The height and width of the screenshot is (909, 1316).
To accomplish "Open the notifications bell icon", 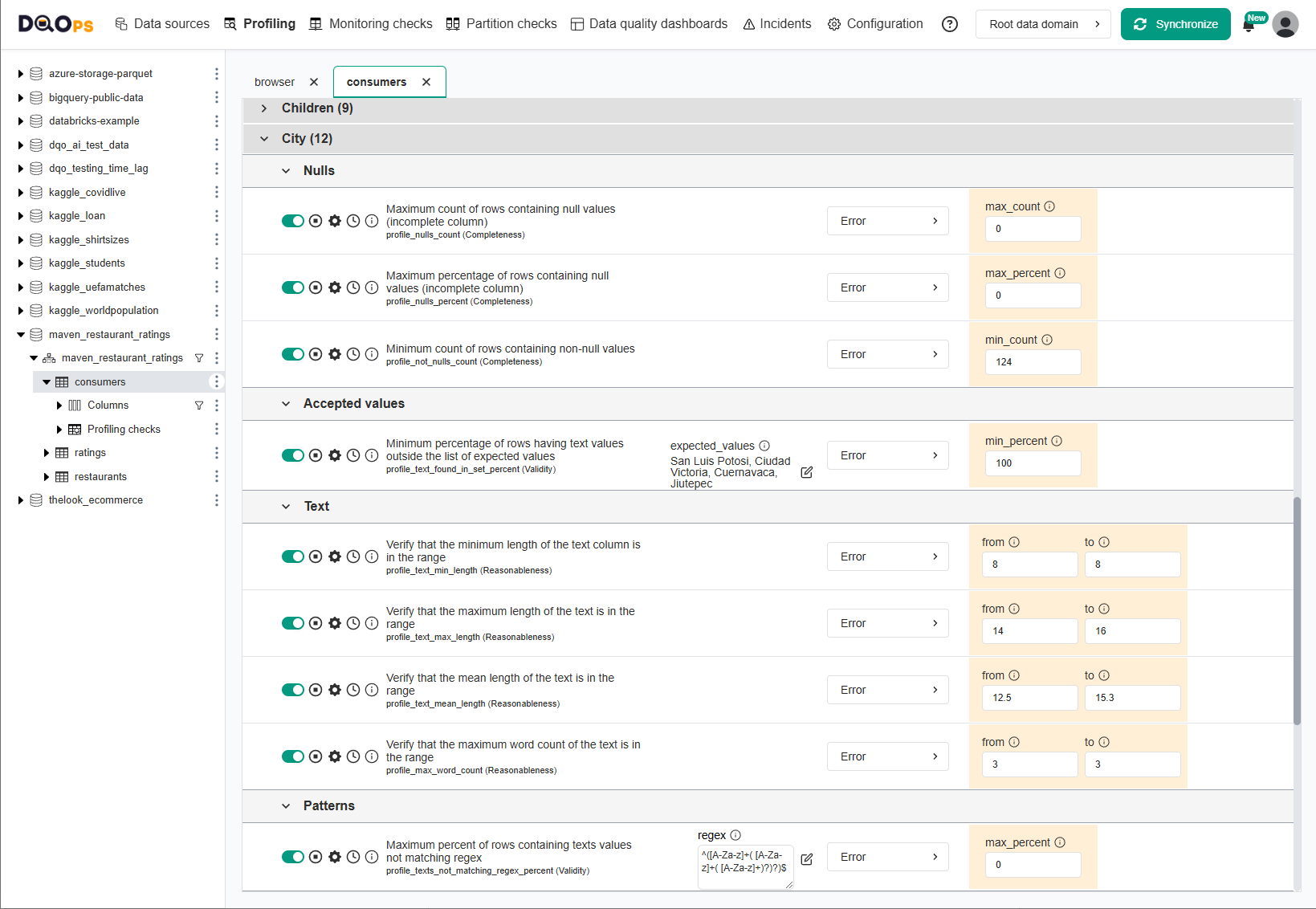I will click(x=1249, y=25).
